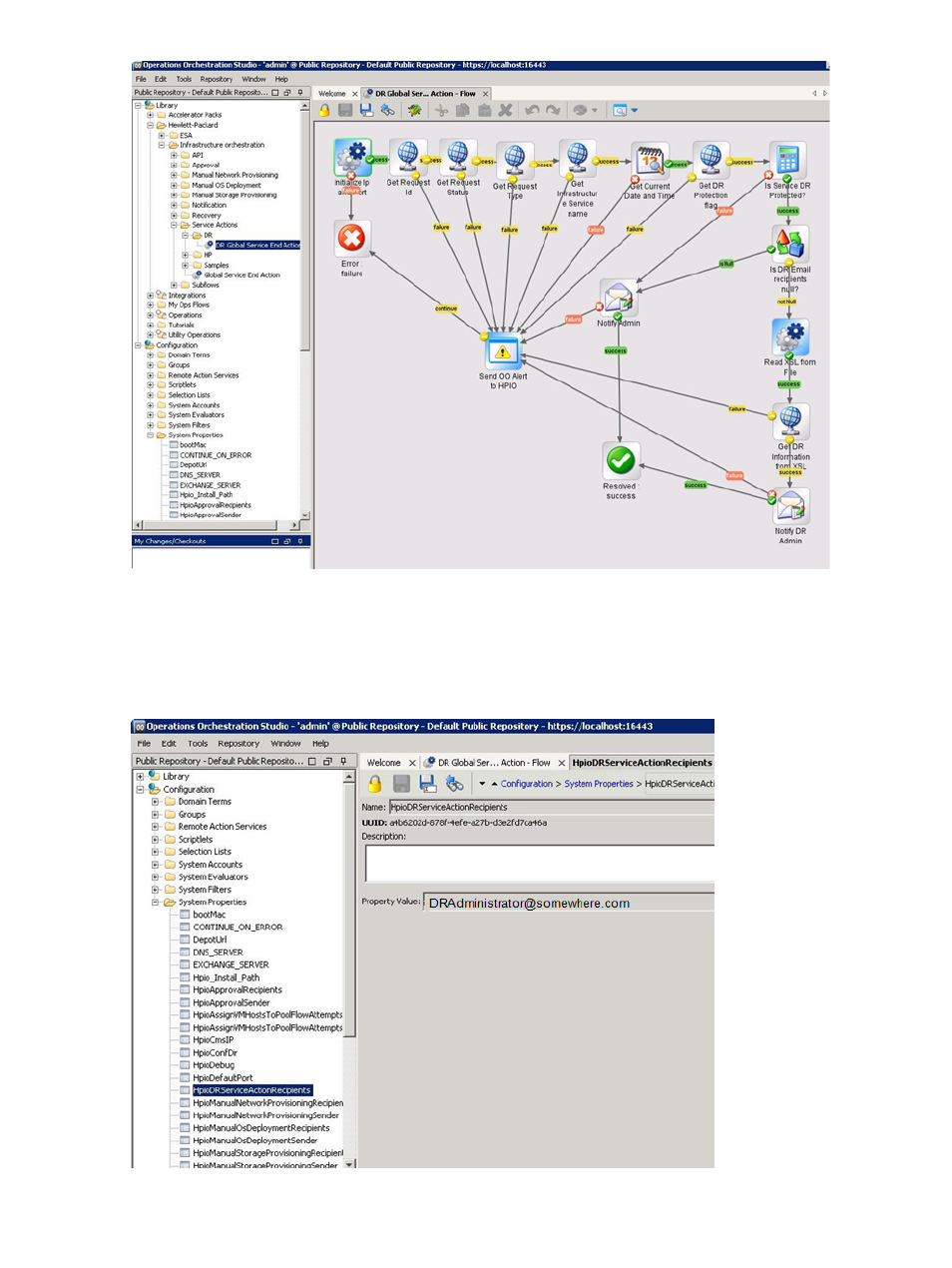Select the Get DR Information from XSL step

[x=790, y=421]
